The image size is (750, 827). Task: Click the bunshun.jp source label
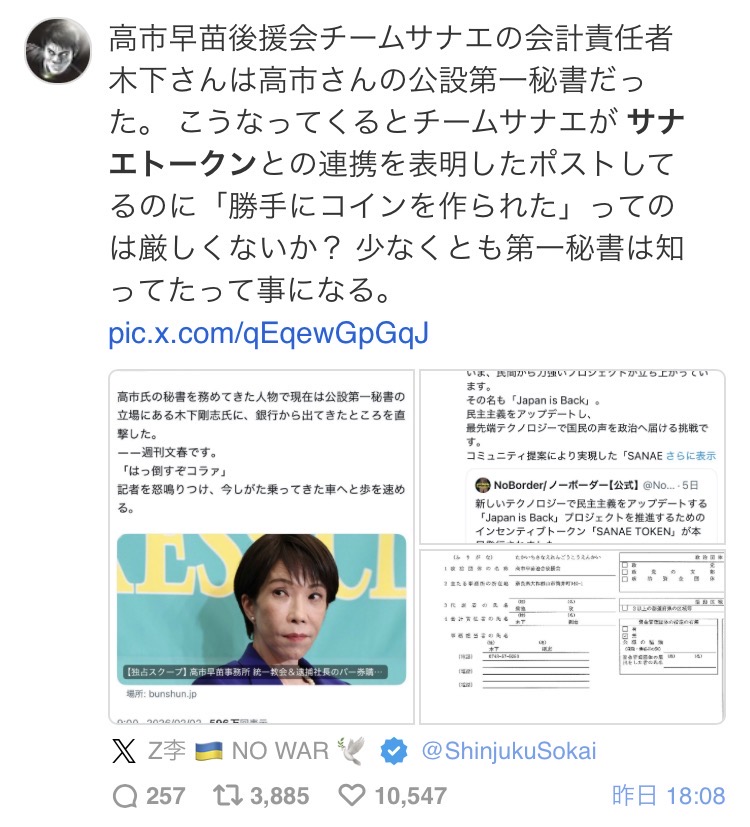(161, 694)
